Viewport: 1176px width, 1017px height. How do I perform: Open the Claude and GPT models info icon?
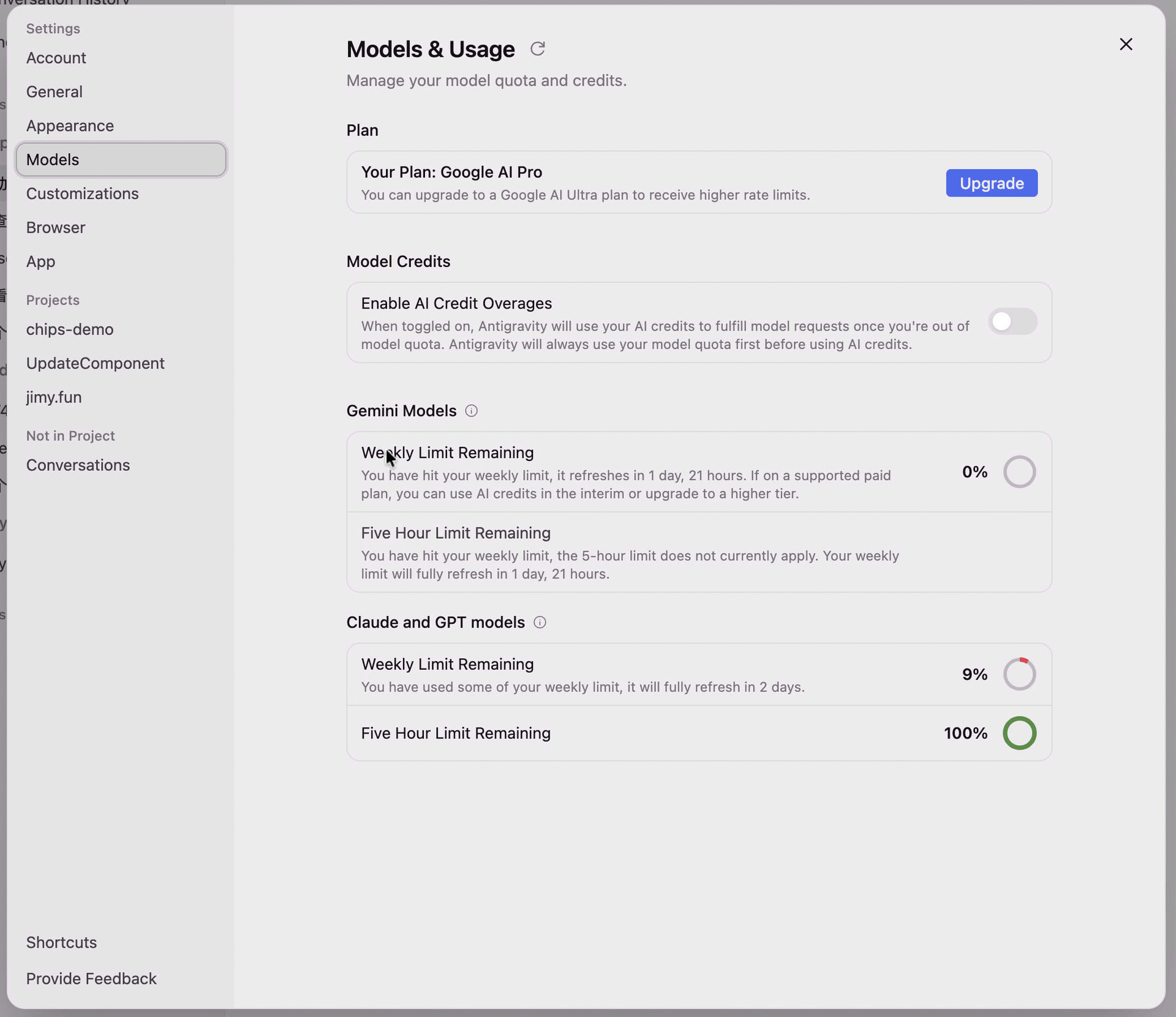click(x=540, y=623)
